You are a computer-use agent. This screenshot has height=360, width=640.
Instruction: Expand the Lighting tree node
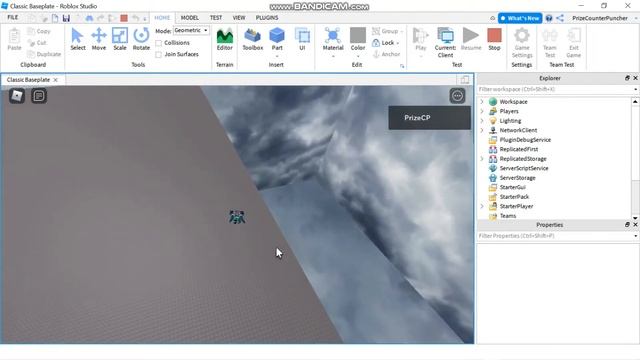click(482, 121)
